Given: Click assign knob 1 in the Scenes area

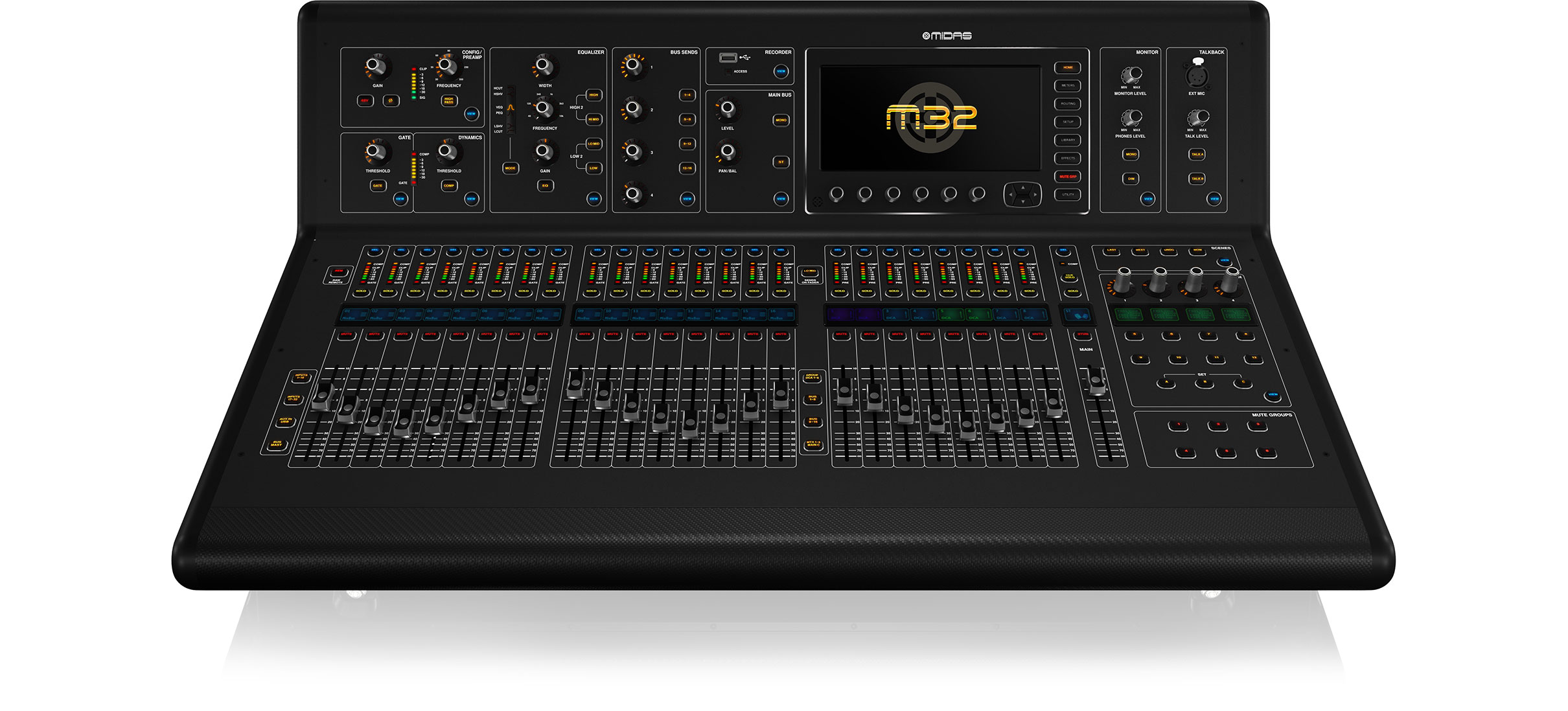Looking at the screenshot, I should tap(1124, 282).
